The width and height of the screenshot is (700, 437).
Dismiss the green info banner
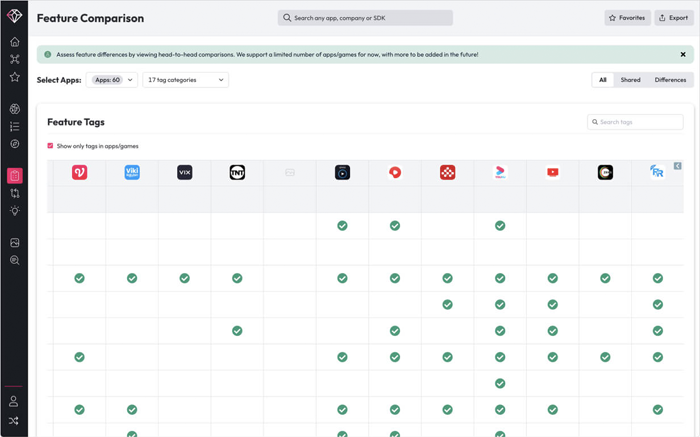(x=683, y=54)
